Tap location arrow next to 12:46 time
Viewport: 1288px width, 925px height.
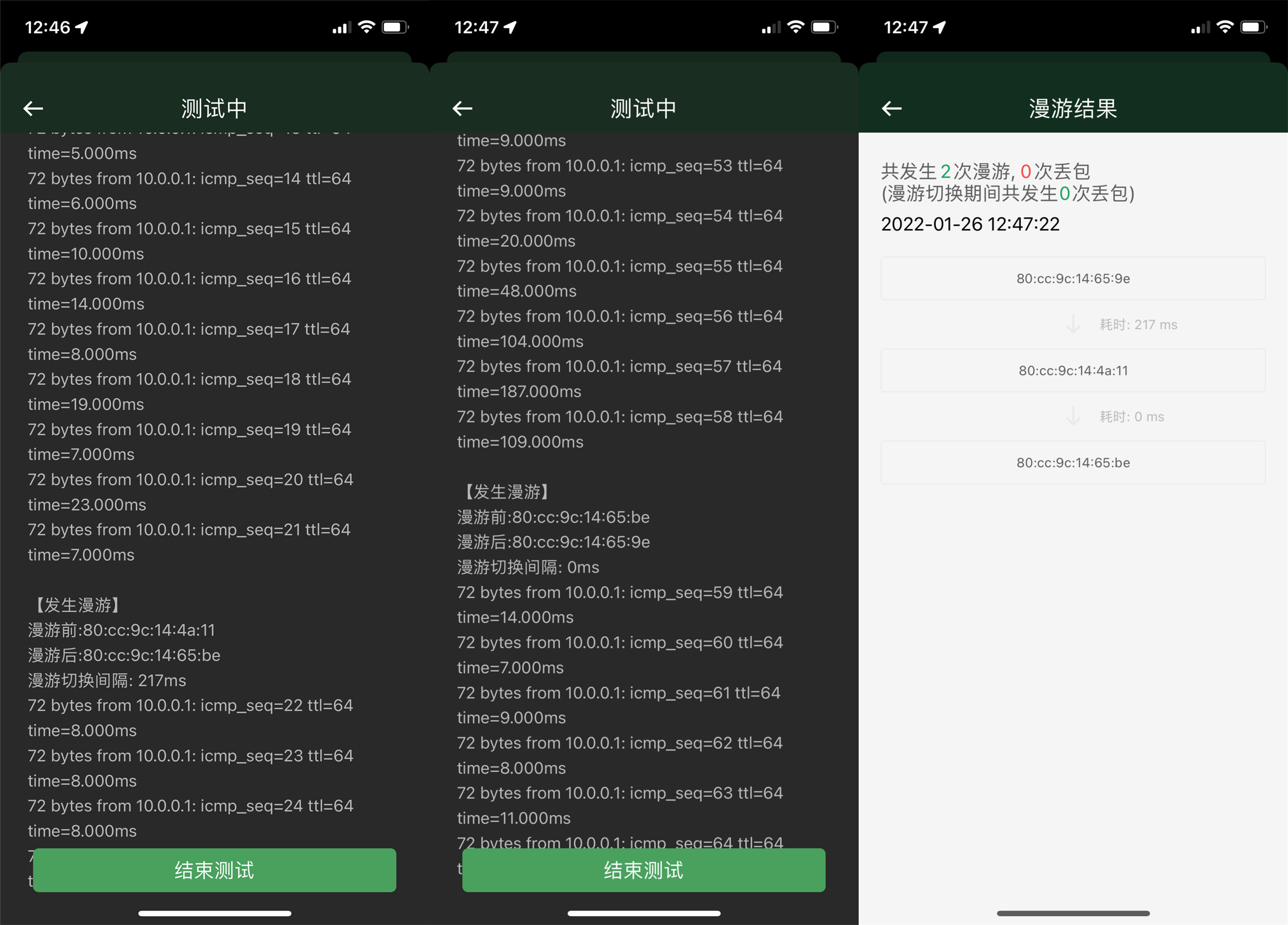pyautogui.click(x=82, y=27)
